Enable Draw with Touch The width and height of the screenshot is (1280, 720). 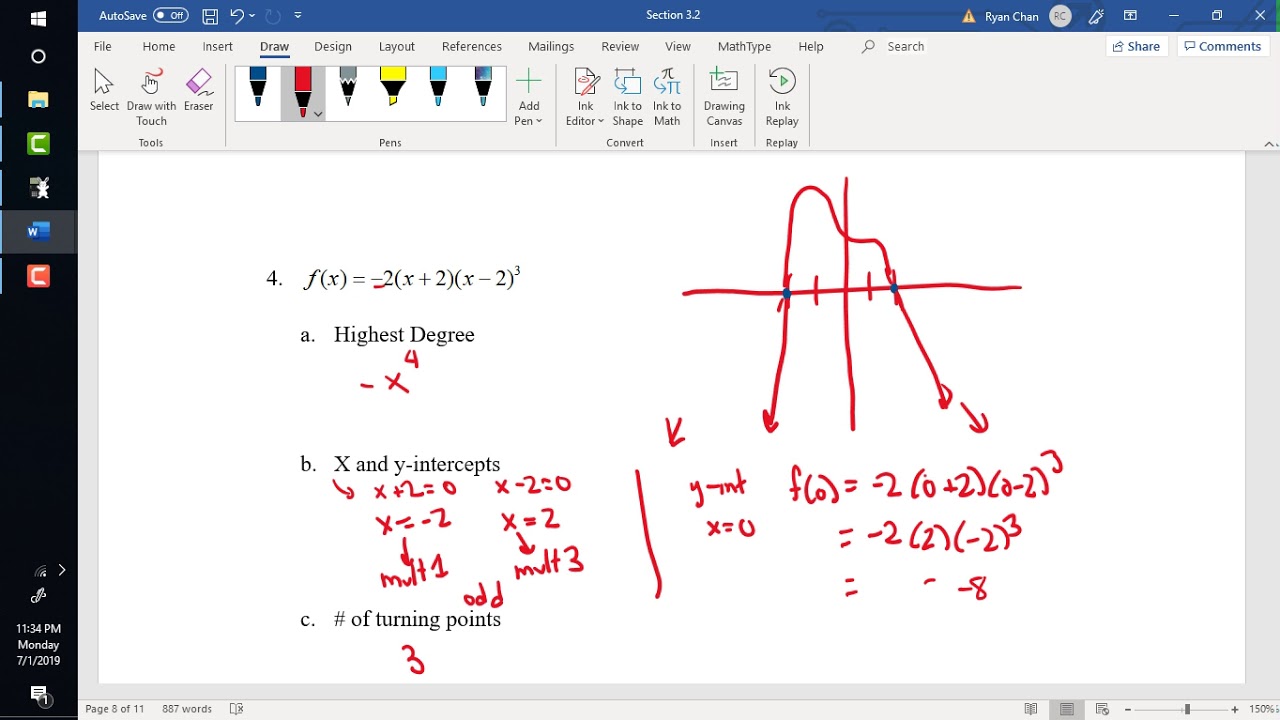[x=151, y=97]
